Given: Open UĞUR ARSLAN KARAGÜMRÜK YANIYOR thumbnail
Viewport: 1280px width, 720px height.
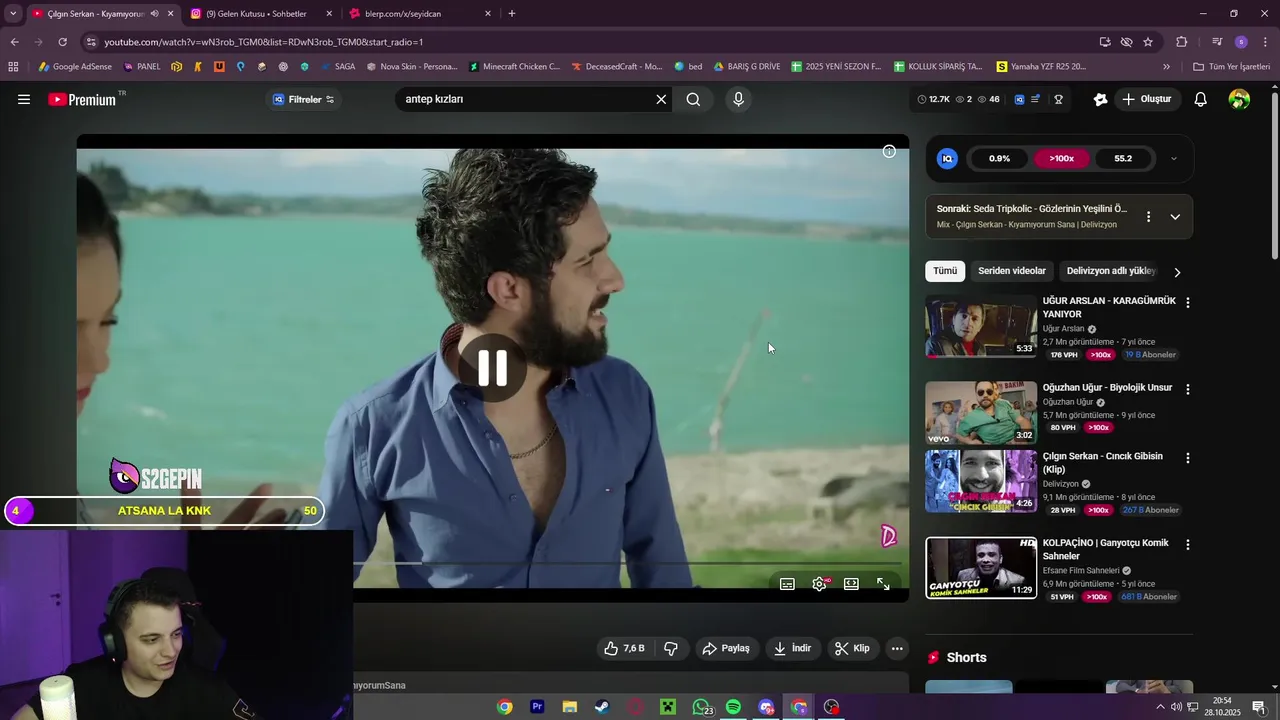Looking at the screenshot, I should pyautogui.click(x=981, y=326).
